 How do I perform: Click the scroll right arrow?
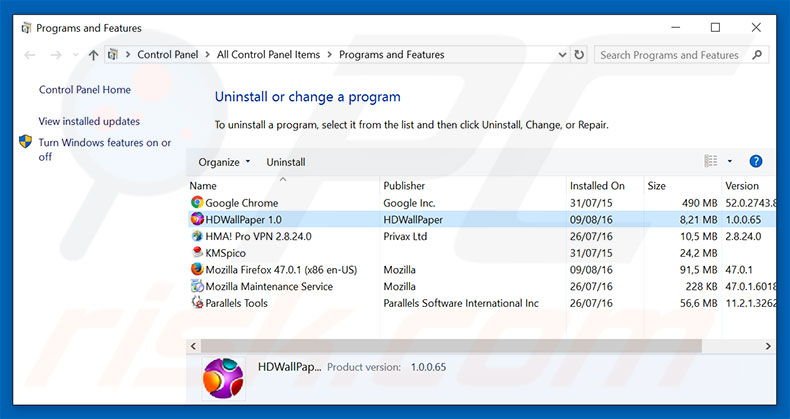pos(768,346)
